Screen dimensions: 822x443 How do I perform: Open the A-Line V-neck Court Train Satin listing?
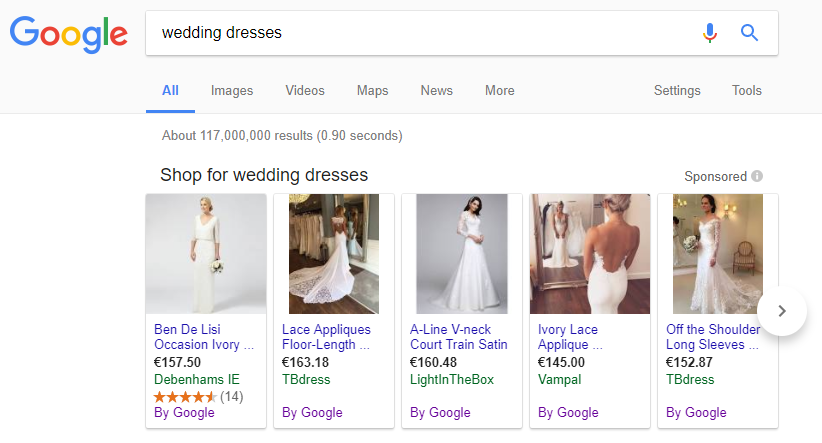coord(459,337)
